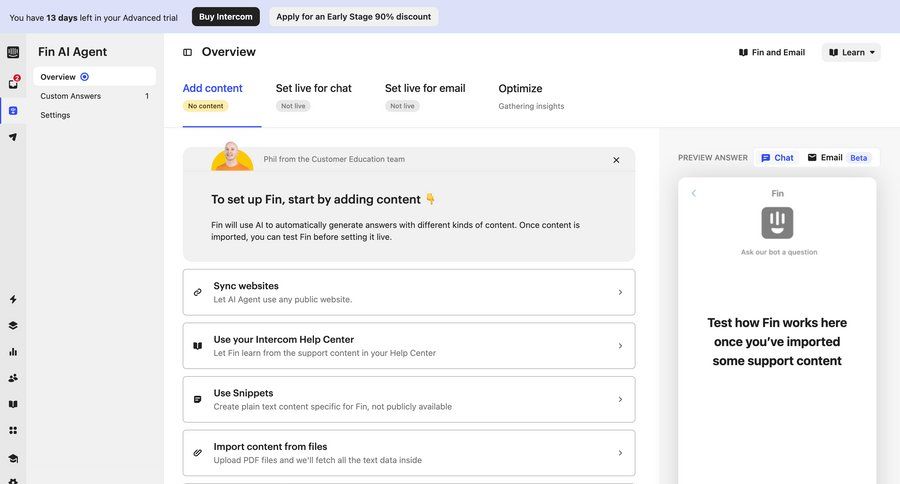Click the Intercom logo in sidebar
The height and width of the screenshot is (484, 900).
pos(13,52)
